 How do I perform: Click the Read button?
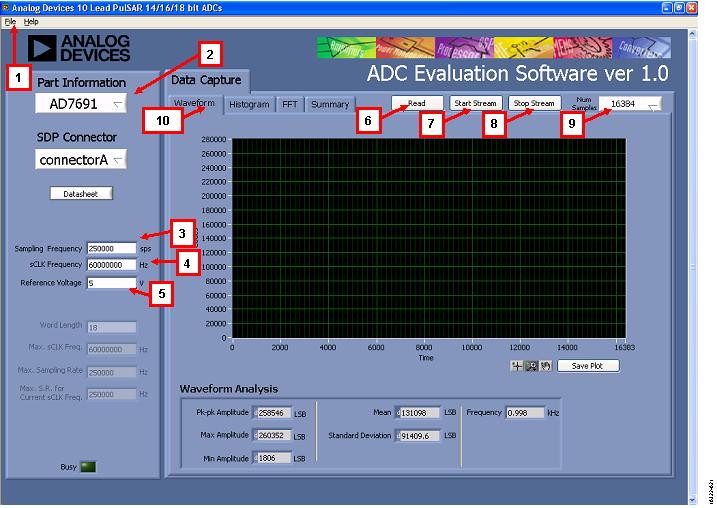[x=417, y=103]
